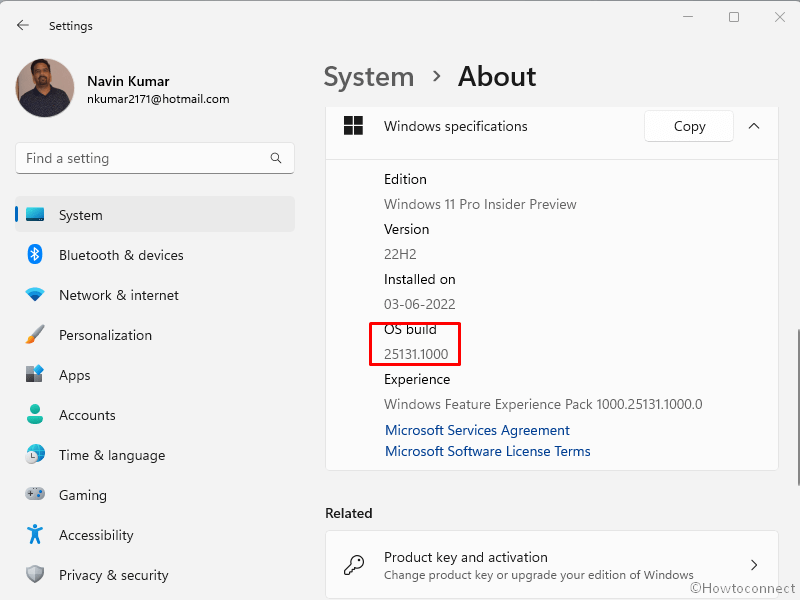Image resolution: width=800 pixels, height=600 pixels.
Task: Open Microsoft Services Agreement link
Action: 477,430
